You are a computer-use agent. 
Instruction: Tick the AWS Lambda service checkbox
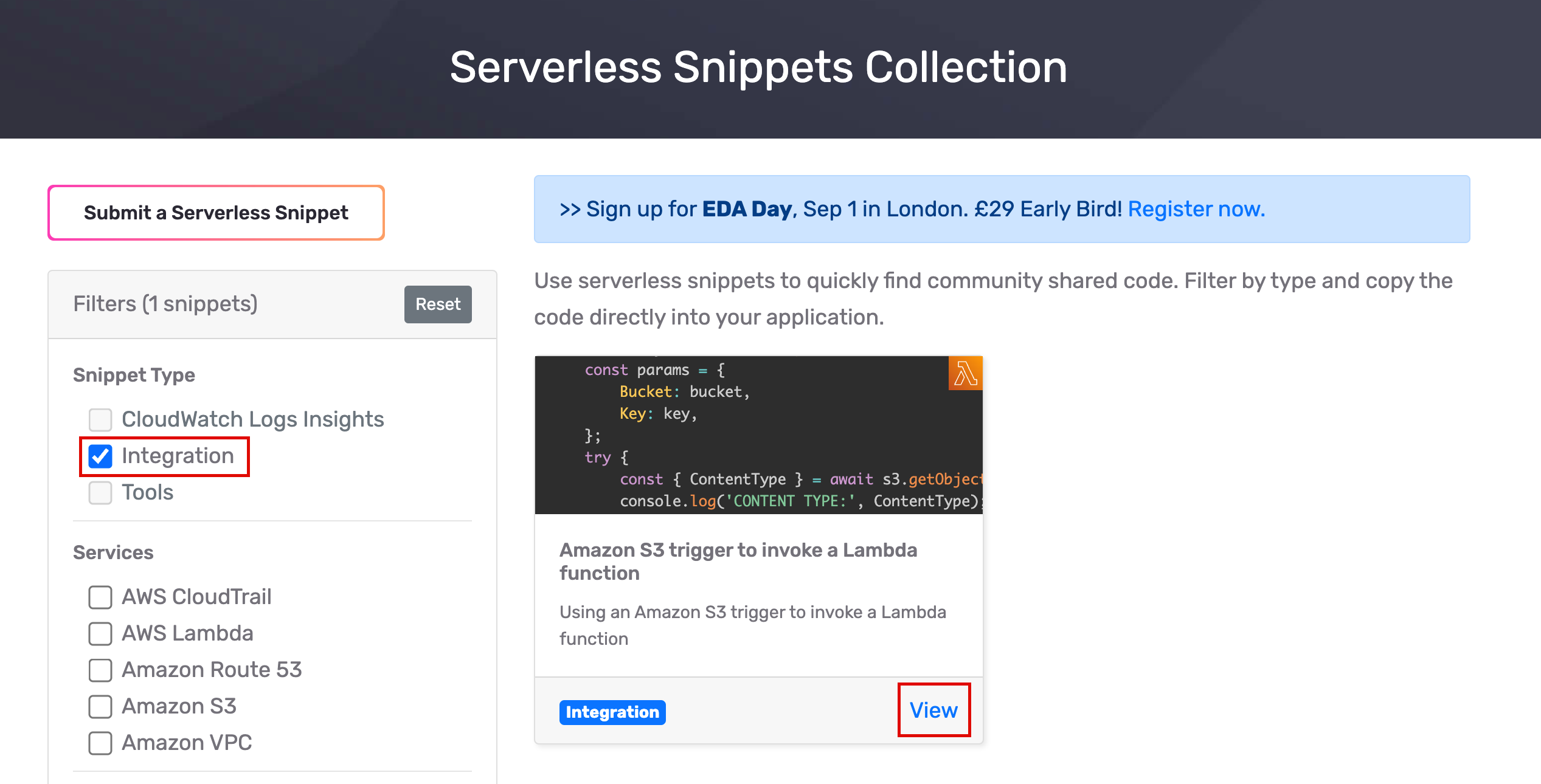tap(100, 633)
